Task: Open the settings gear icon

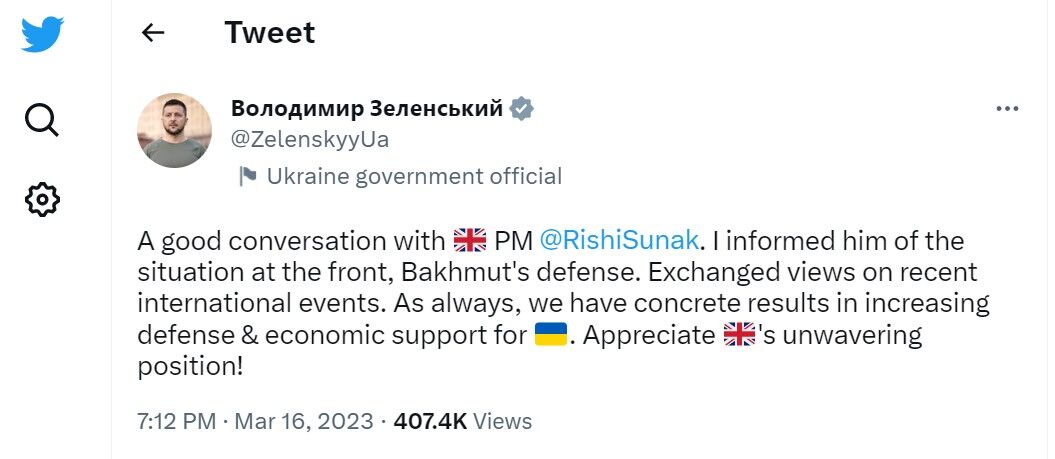Action: 42,199
